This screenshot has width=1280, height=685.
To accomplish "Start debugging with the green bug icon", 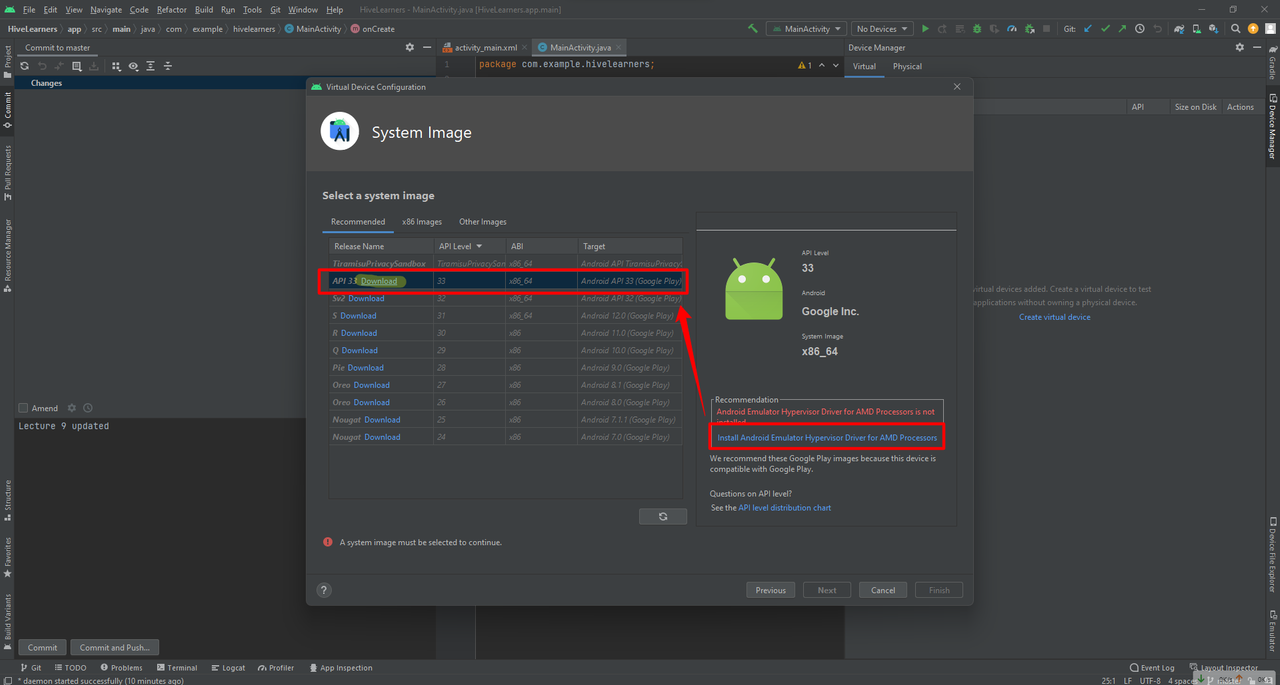I will (977, 29).
